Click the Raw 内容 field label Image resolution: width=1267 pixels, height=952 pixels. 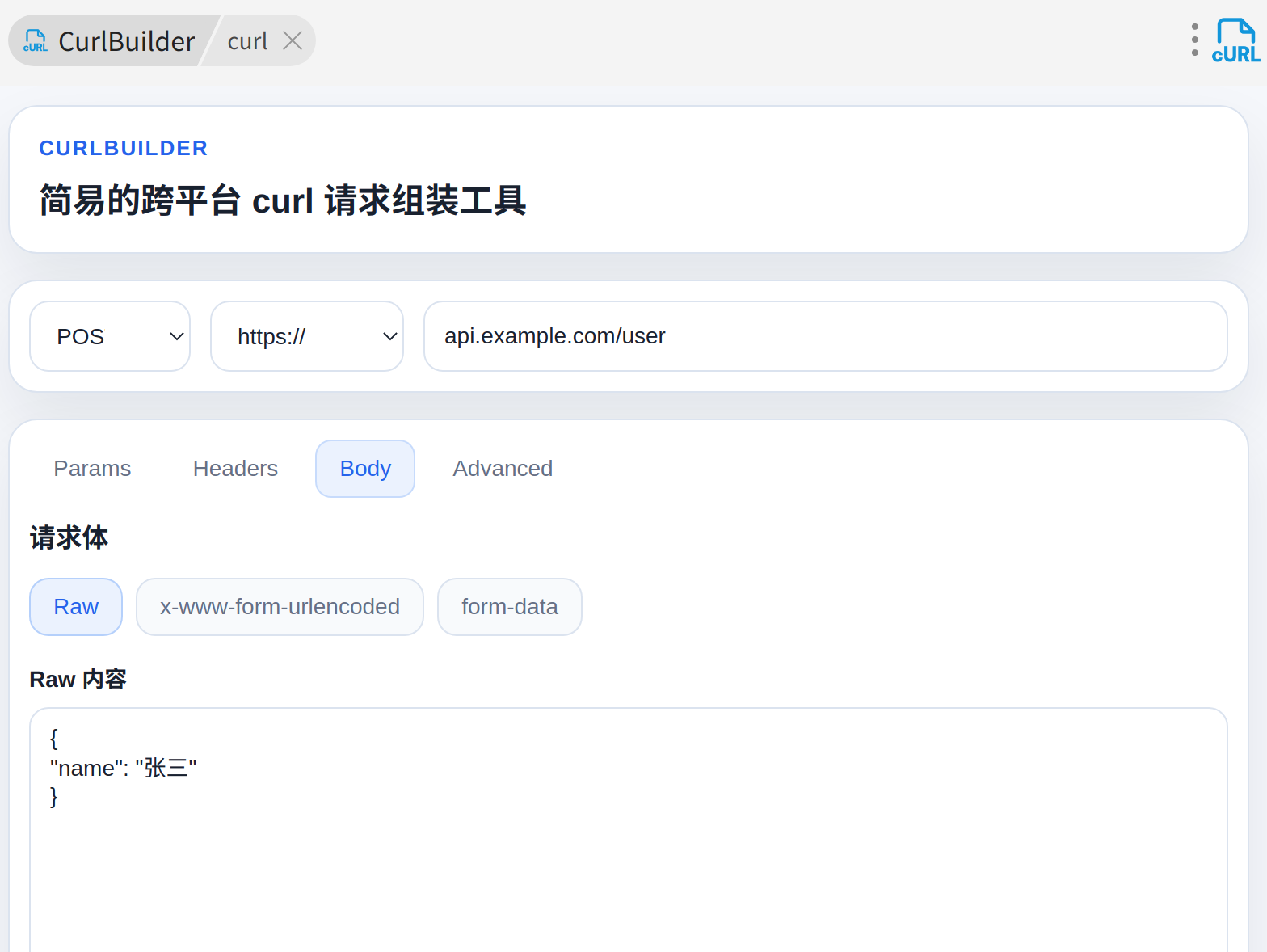point(78,680)
